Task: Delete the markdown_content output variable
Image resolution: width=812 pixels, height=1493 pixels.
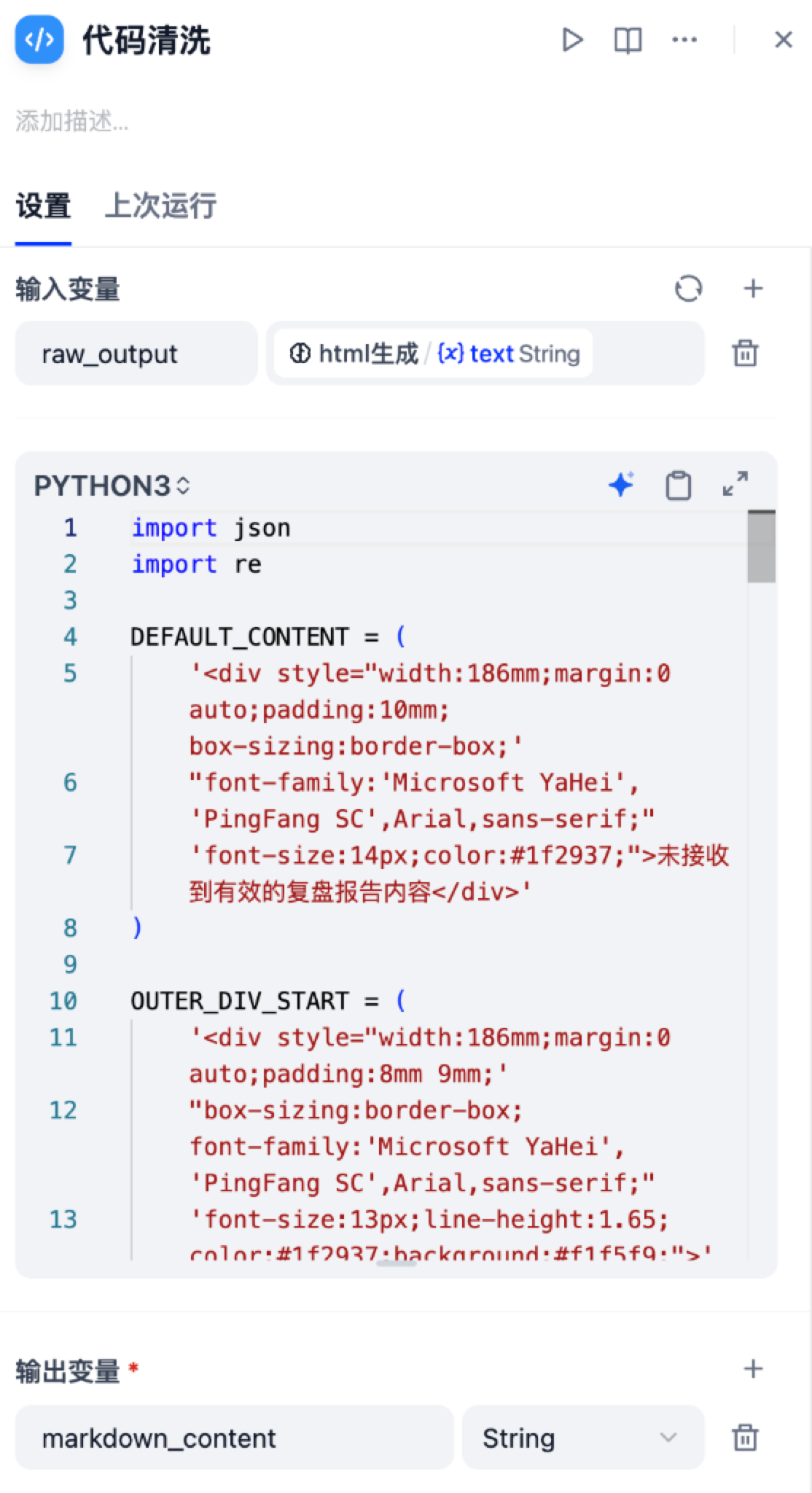Action: click(745, 1438)
